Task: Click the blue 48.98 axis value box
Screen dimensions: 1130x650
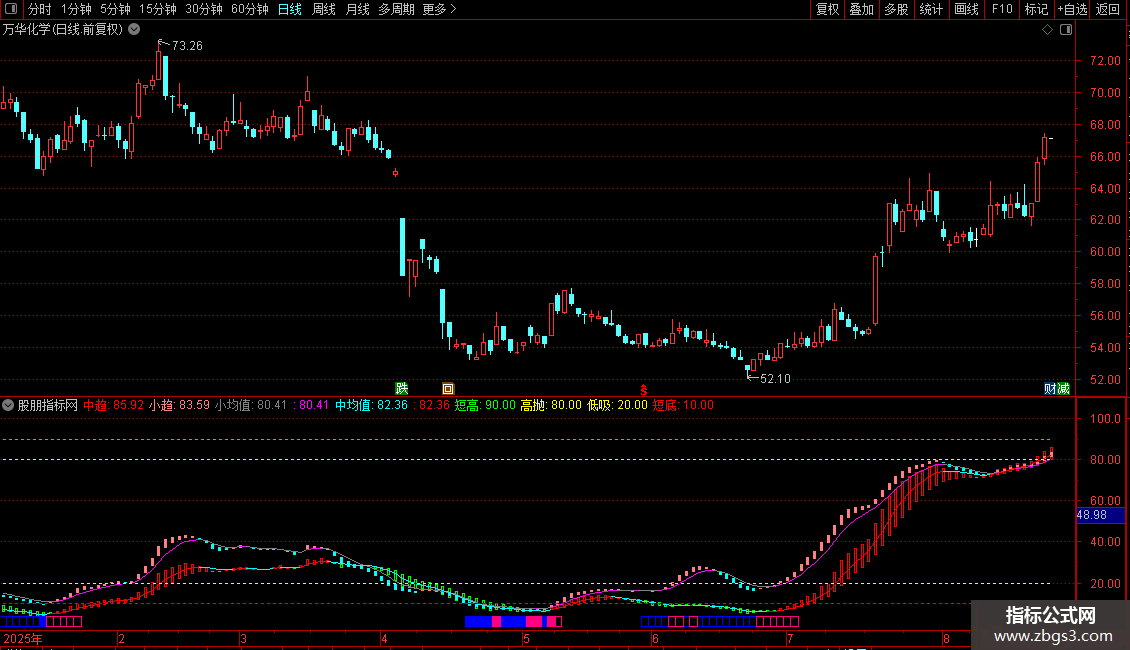Action: coord(1100,515)
